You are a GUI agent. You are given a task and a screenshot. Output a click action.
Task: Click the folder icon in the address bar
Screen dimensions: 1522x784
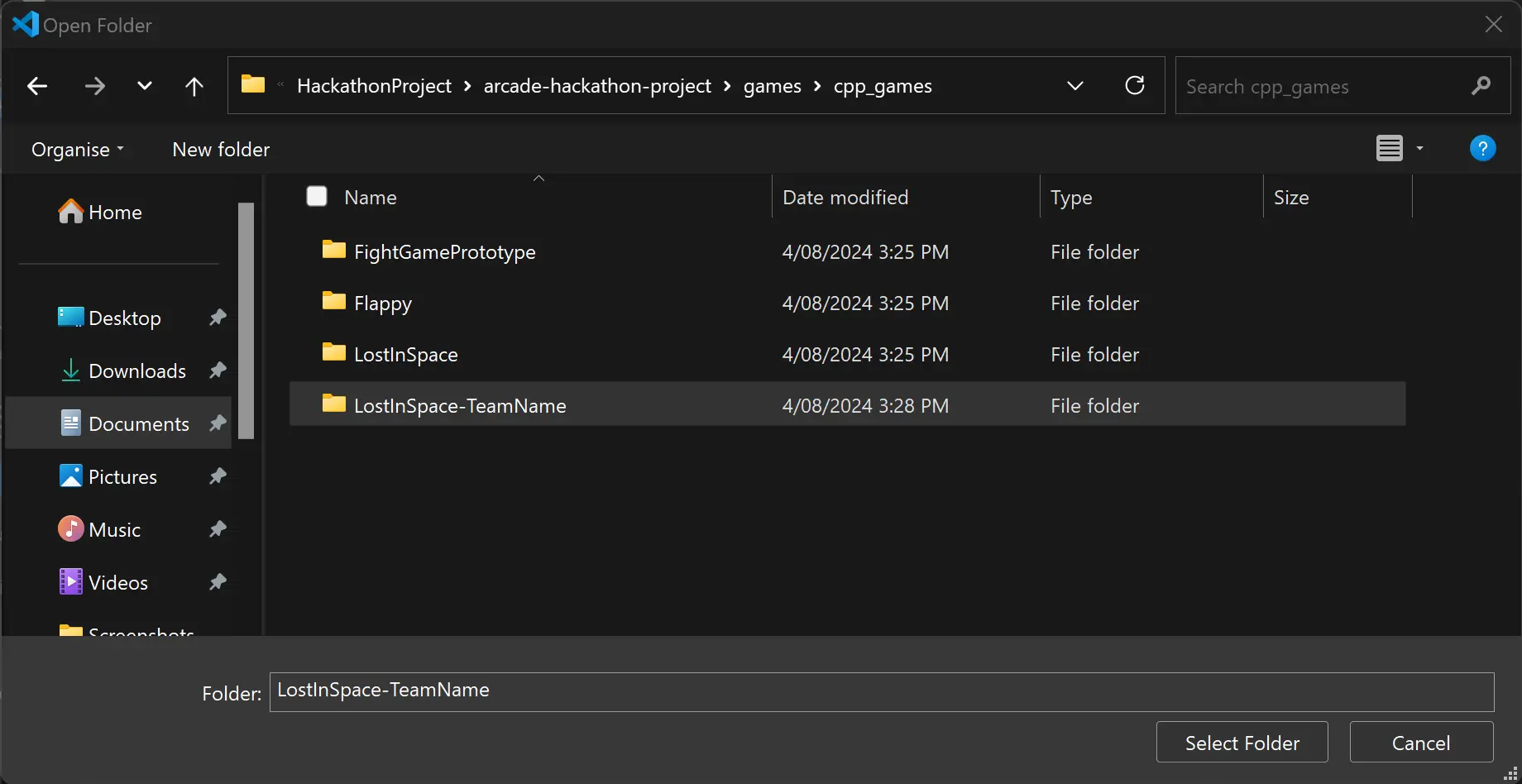click(253, 84)
